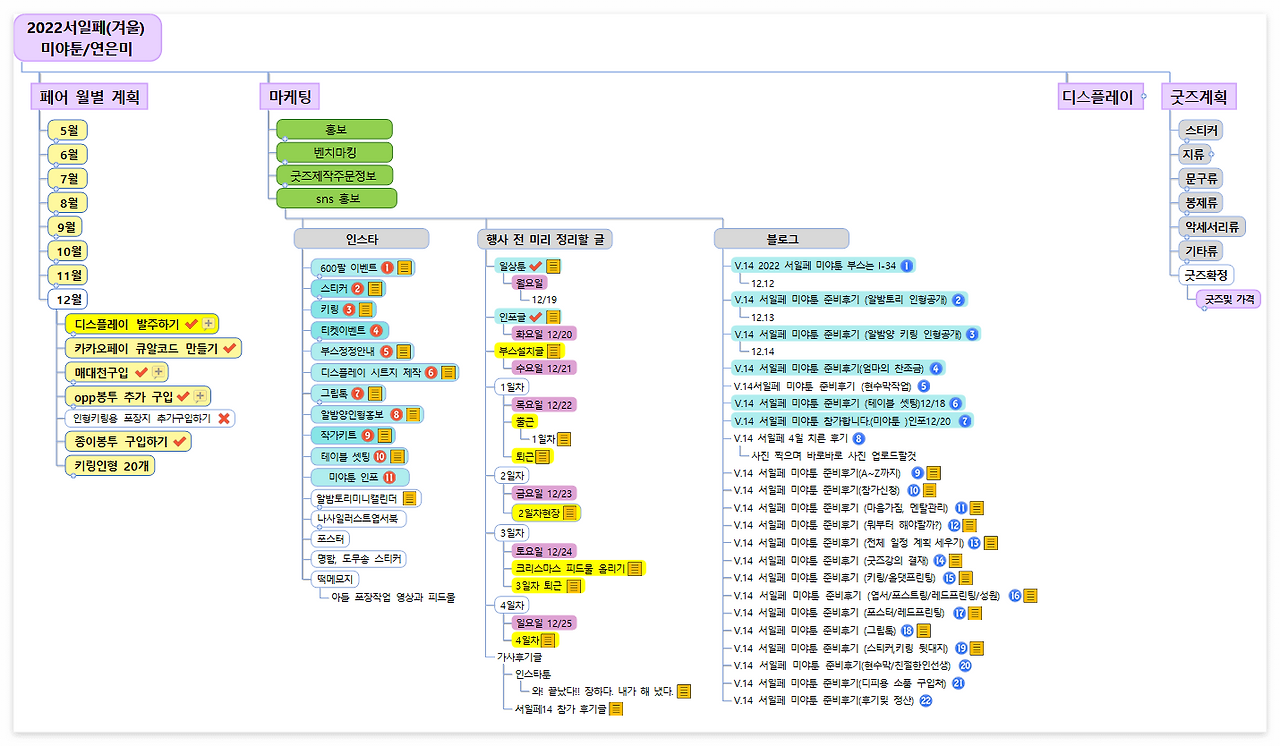Open note icon on 디스플레이 시트지 제작
This screenshot has height=746, width=1280.
point(449,372)
